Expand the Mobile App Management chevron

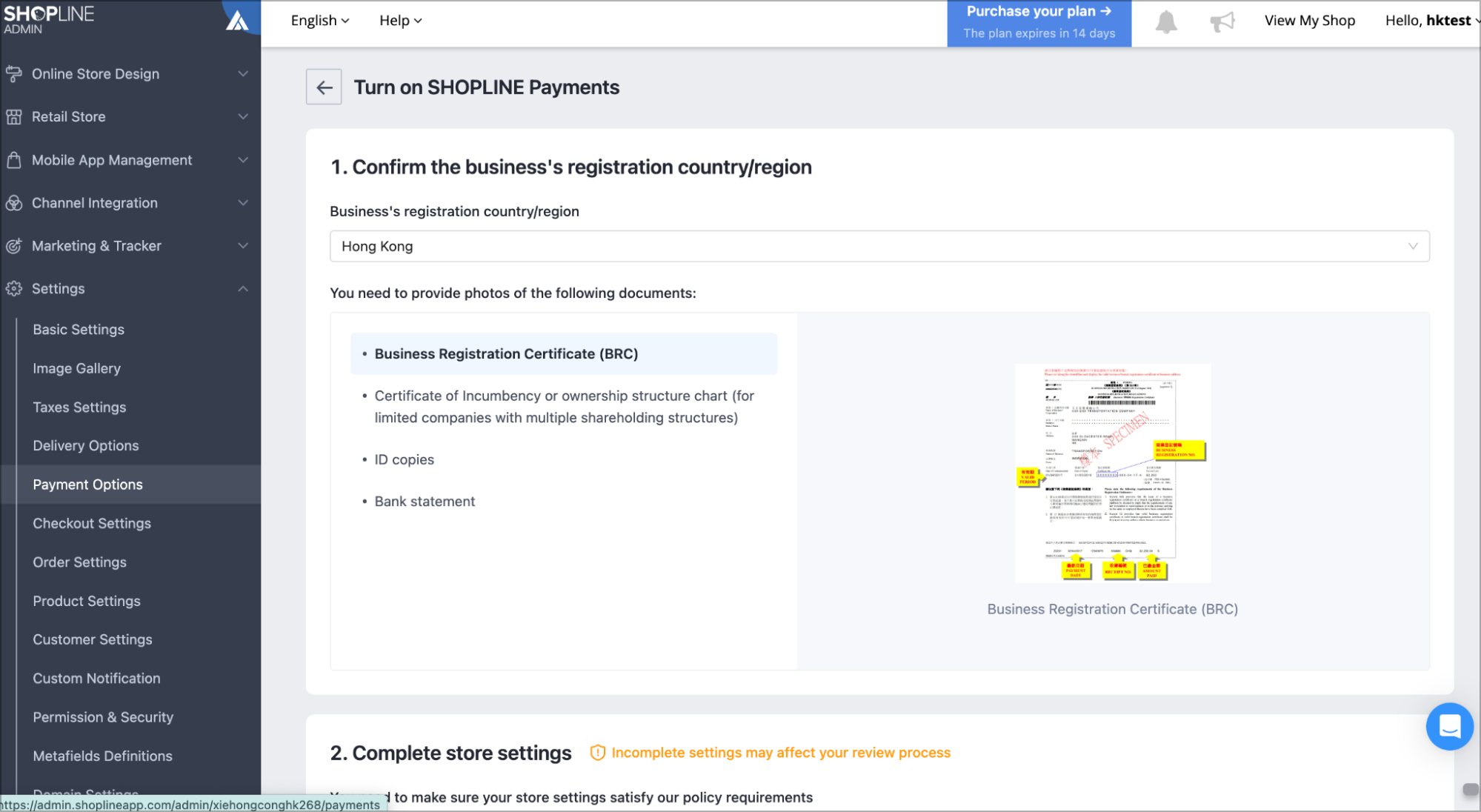pos(243,160)
